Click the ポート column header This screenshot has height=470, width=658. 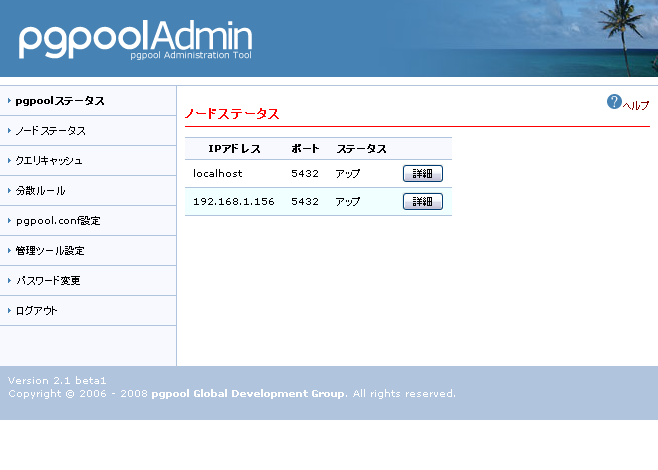(x=305, y=149)
